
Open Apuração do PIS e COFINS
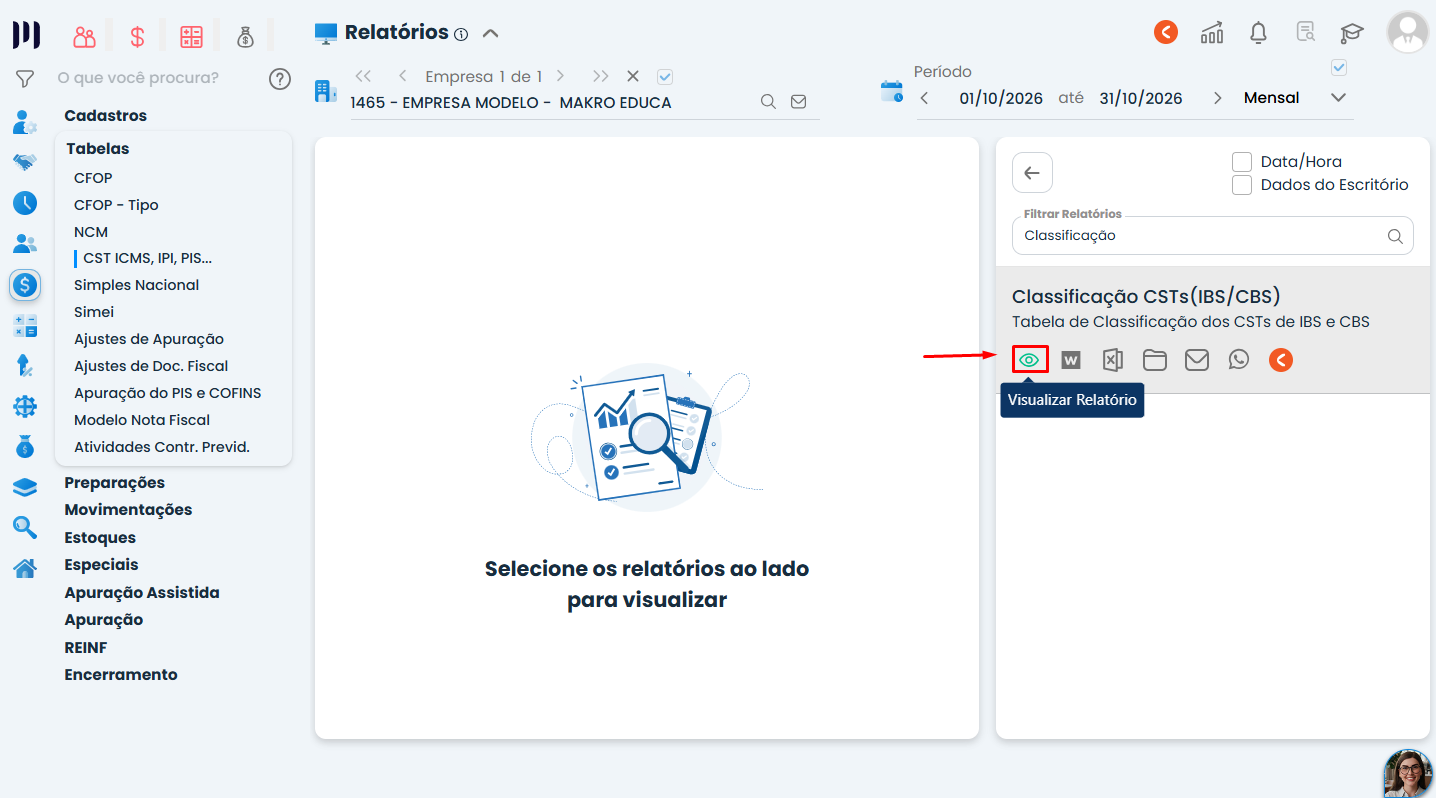168,393
